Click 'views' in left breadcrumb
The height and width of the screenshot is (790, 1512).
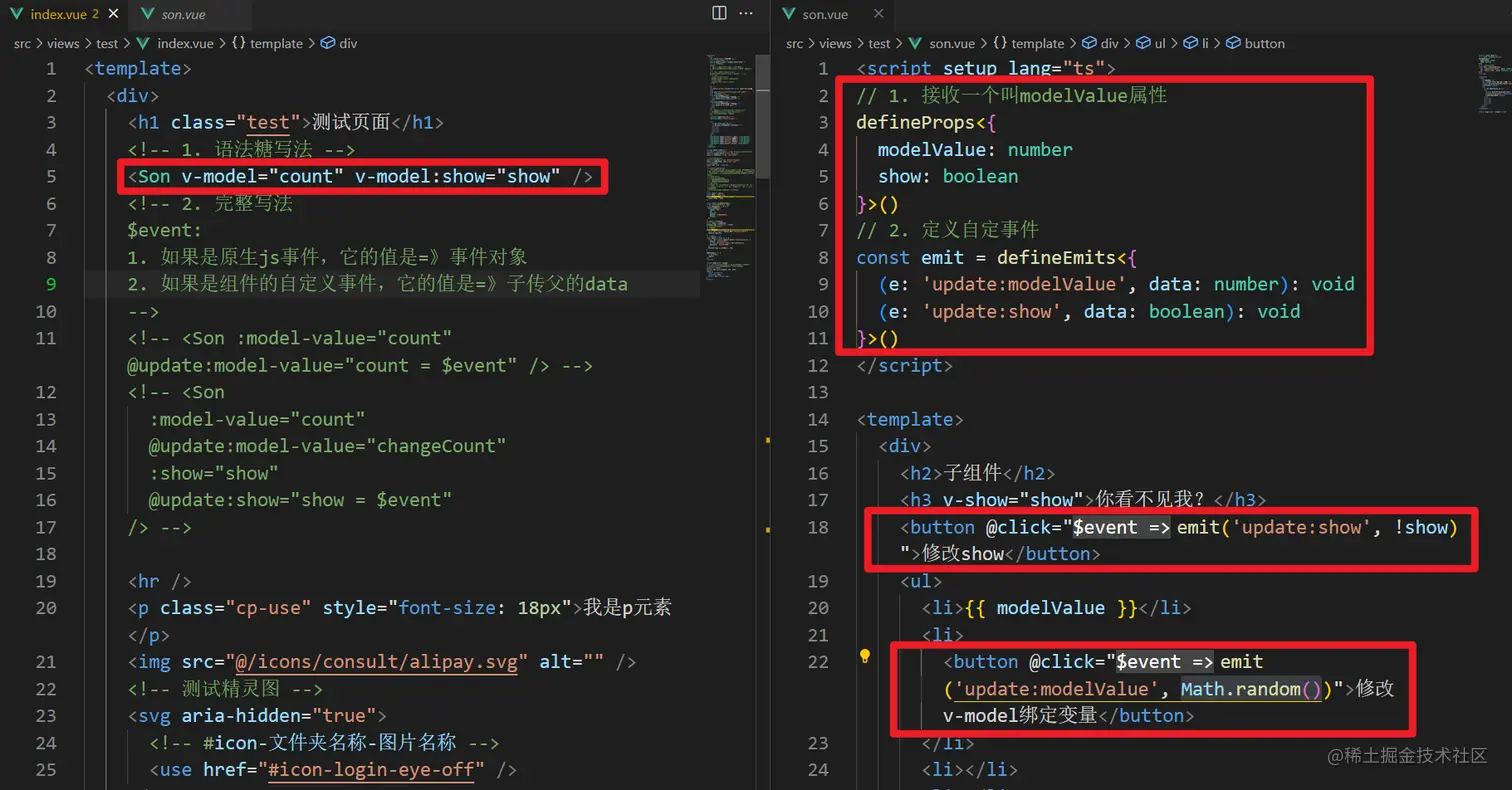63,43
